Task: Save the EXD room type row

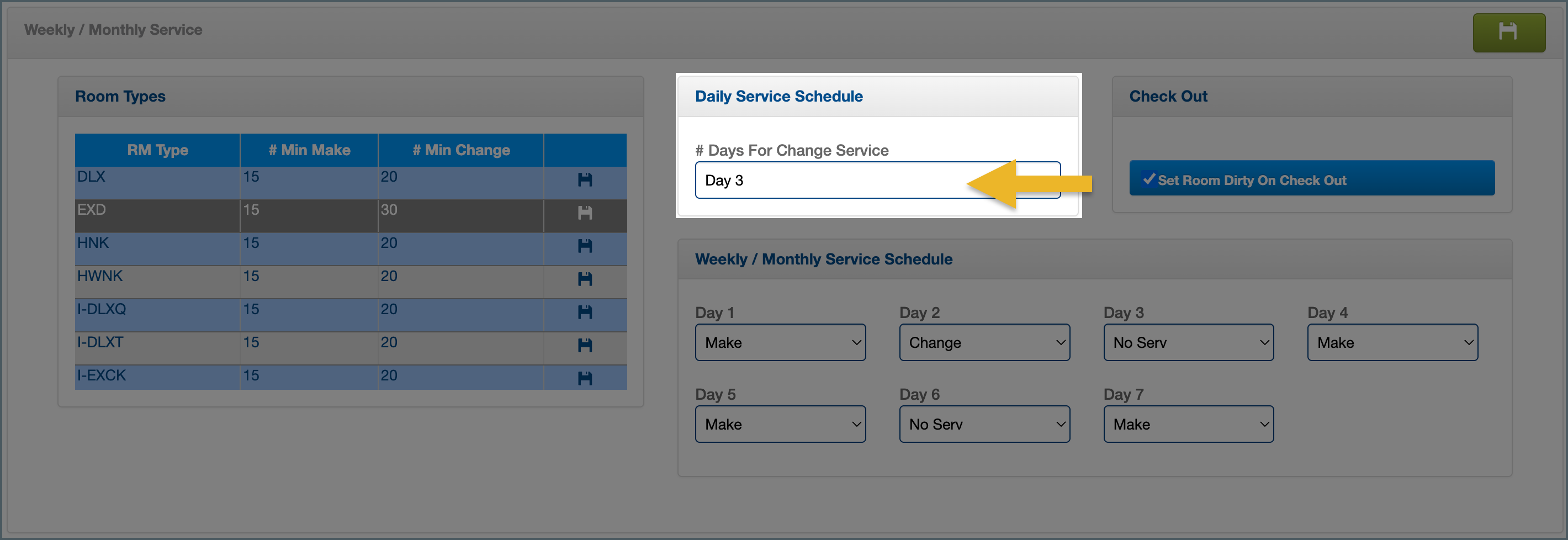Action: pos(584,213)
